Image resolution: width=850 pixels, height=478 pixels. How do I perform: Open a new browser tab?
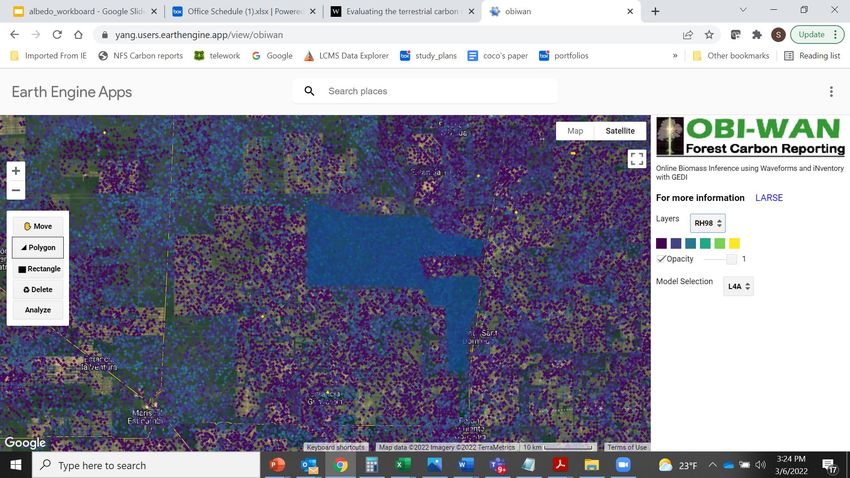[655, 11]
